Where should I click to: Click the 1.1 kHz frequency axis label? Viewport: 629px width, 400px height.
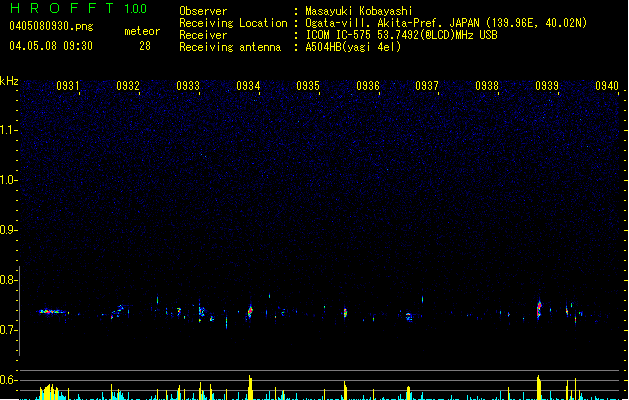click(7, 130)
